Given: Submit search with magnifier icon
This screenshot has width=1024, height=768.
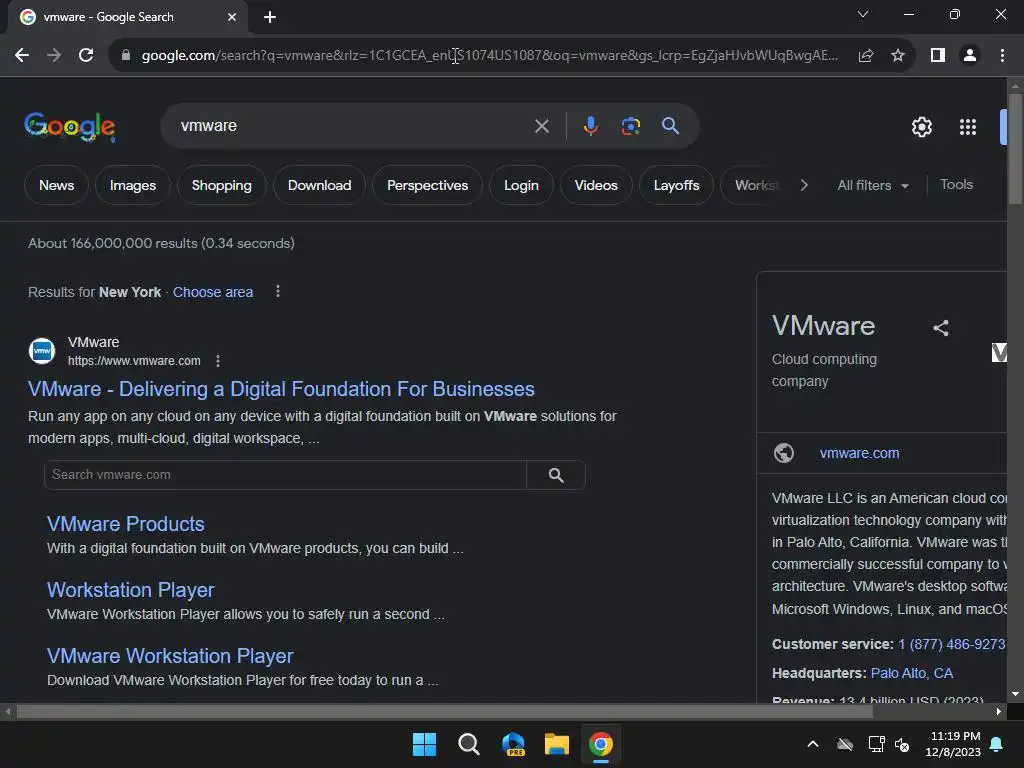Looking at the screenshot, I should coord(671,126).
